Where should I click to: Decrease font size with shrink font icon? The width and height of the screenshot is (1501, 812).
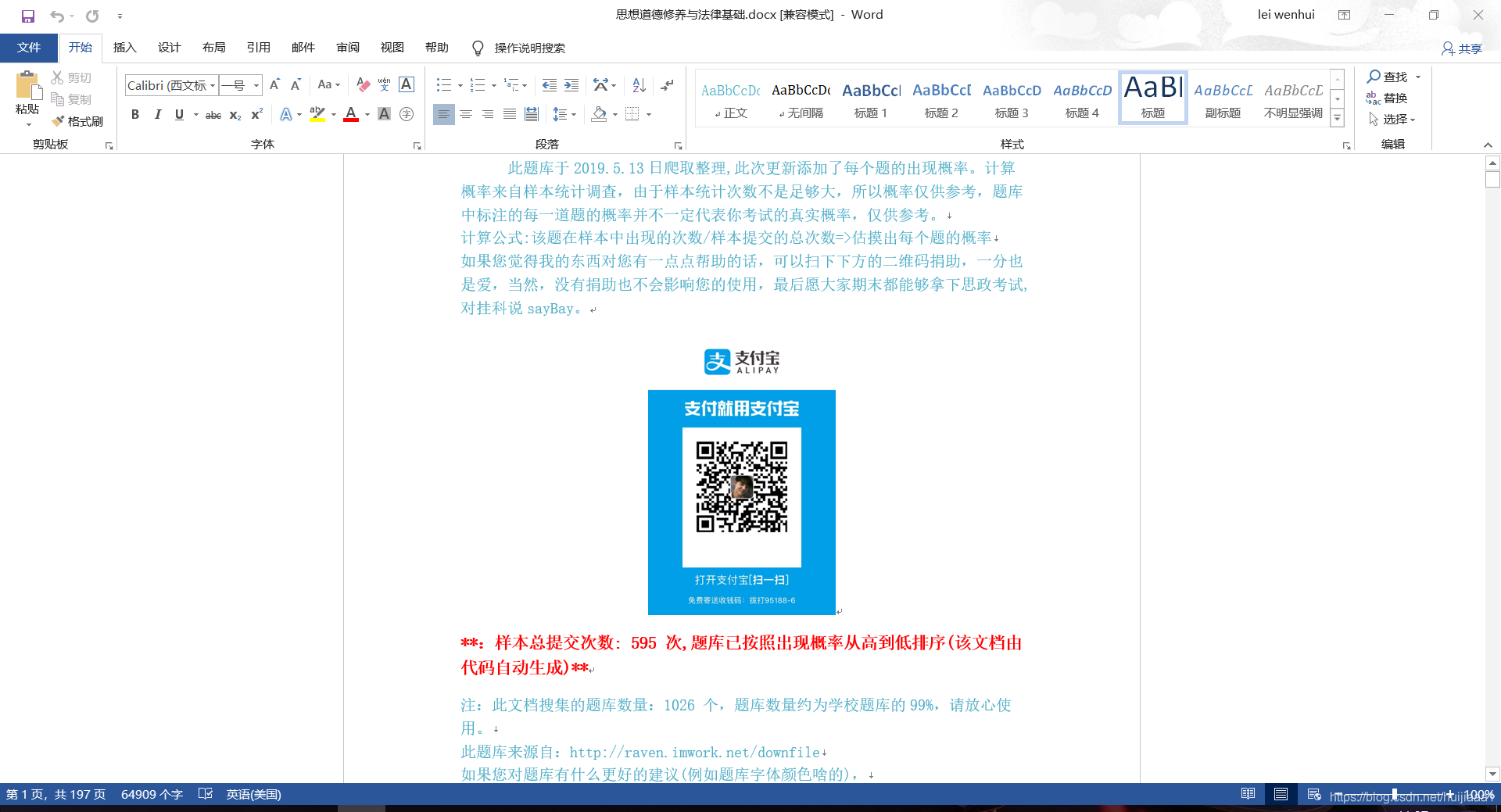(x=296, y=85)
